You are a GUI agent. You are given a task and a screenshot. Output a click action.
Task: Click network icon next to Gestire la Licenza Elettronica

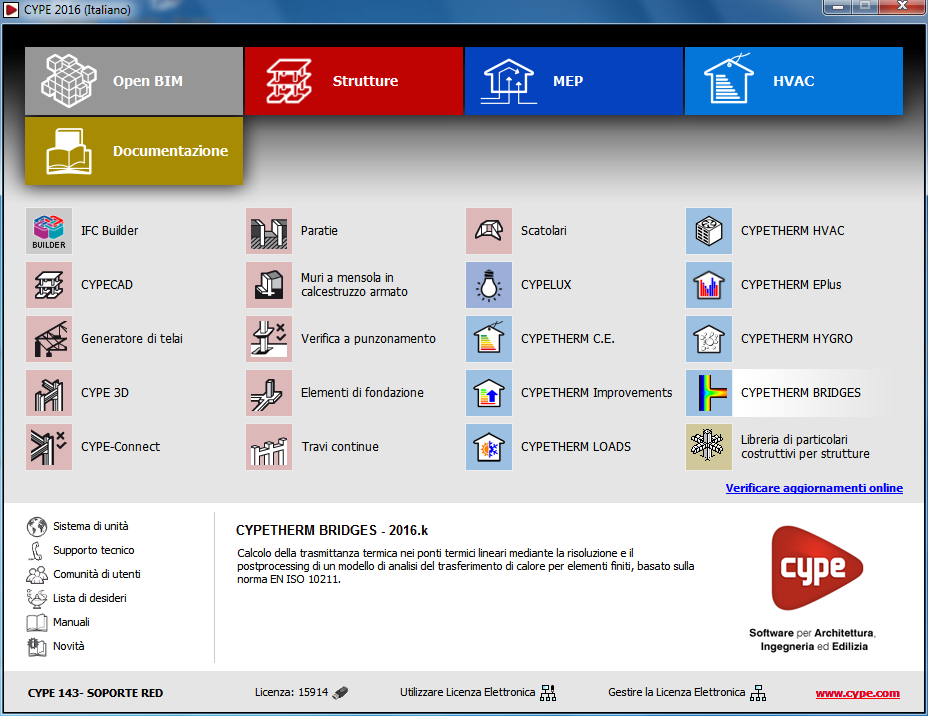[758, 692]
